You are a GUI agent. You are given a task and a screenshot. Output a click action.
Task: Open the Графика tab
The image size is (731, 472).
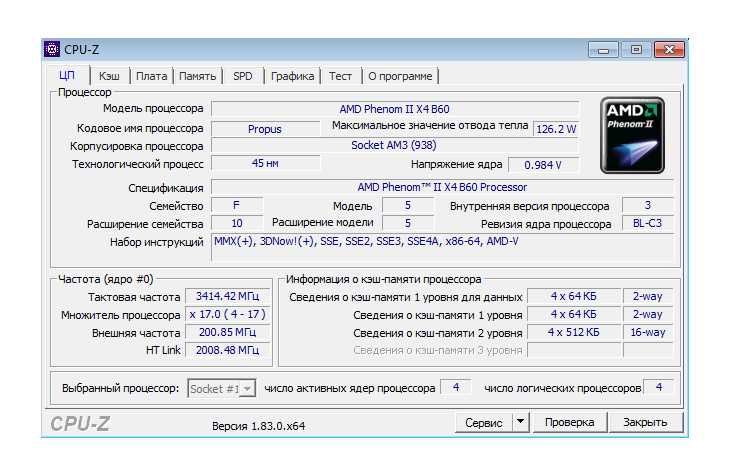pyautogui.click(x=292, y=76)
